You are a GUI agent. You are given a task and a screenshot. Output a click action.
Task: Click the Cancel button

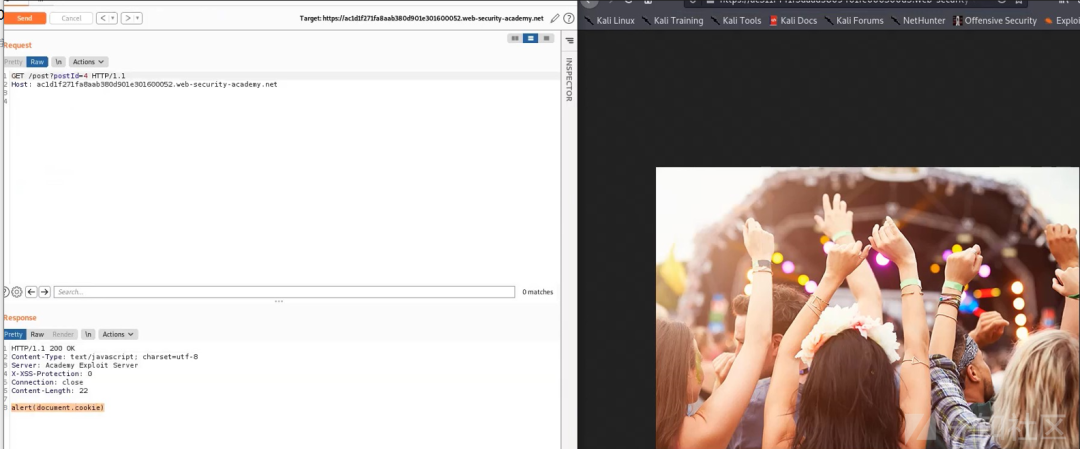(71, 19)
